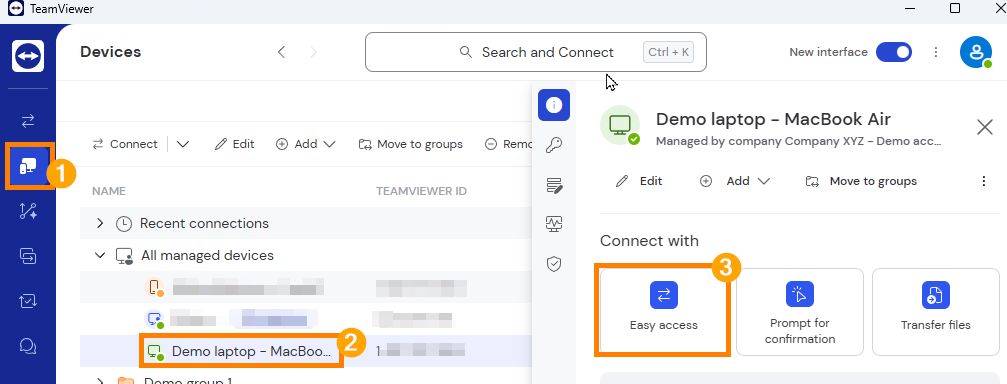
Task: Open the user account avatar
Action: tap(976, 52)
